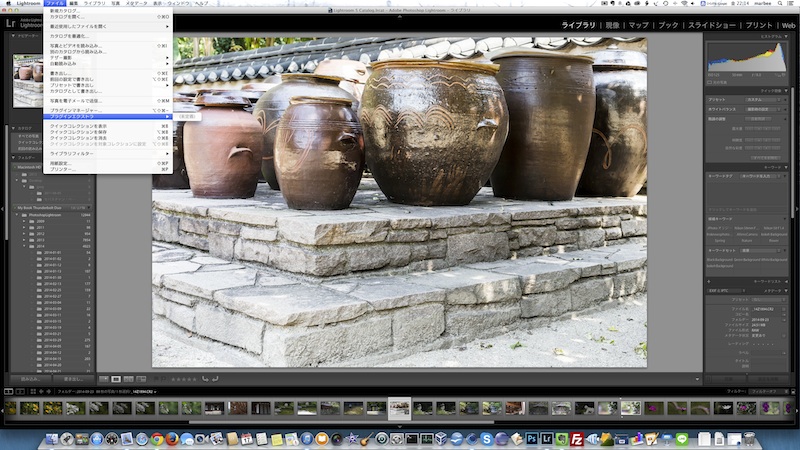800x450 pixels.
Task: Rotate photo counterclockwise with the toolbar arrow
Action: [205, 379]
